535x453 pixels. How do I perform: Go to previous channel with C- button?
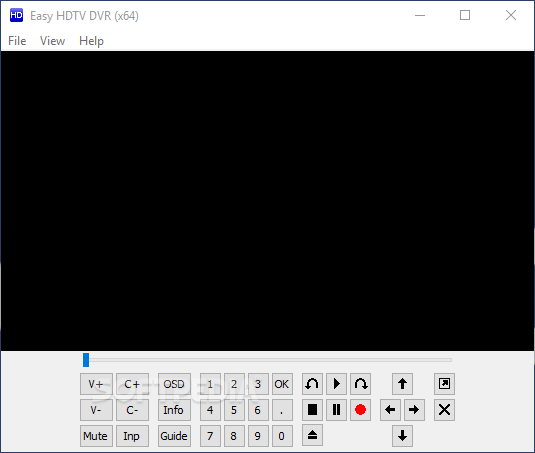tap(132, 410)
